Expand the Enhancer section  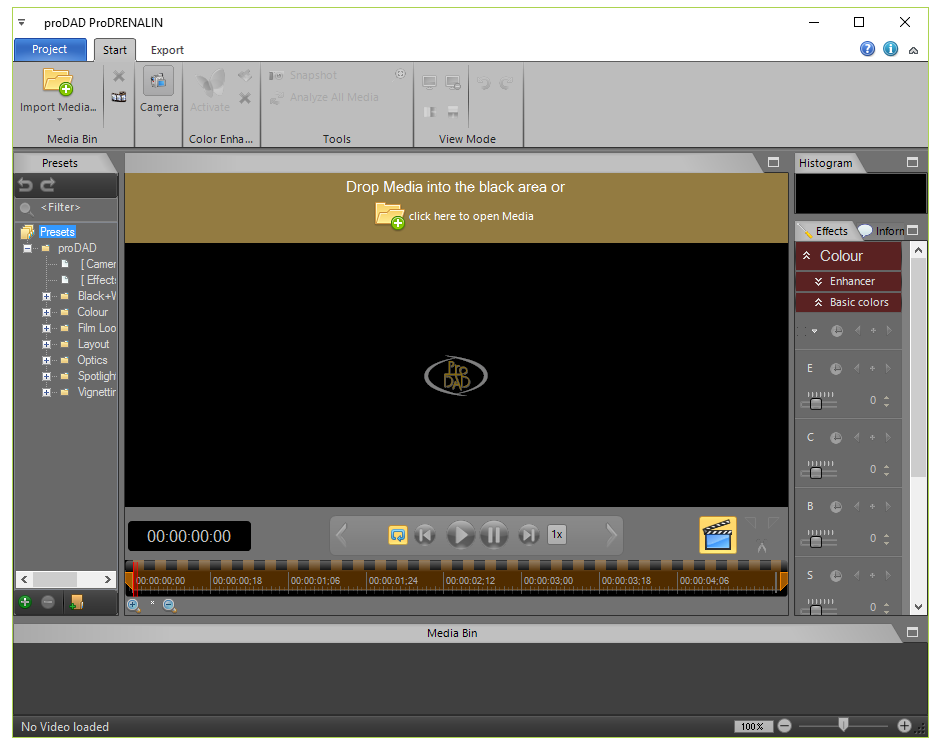[818, 282]
